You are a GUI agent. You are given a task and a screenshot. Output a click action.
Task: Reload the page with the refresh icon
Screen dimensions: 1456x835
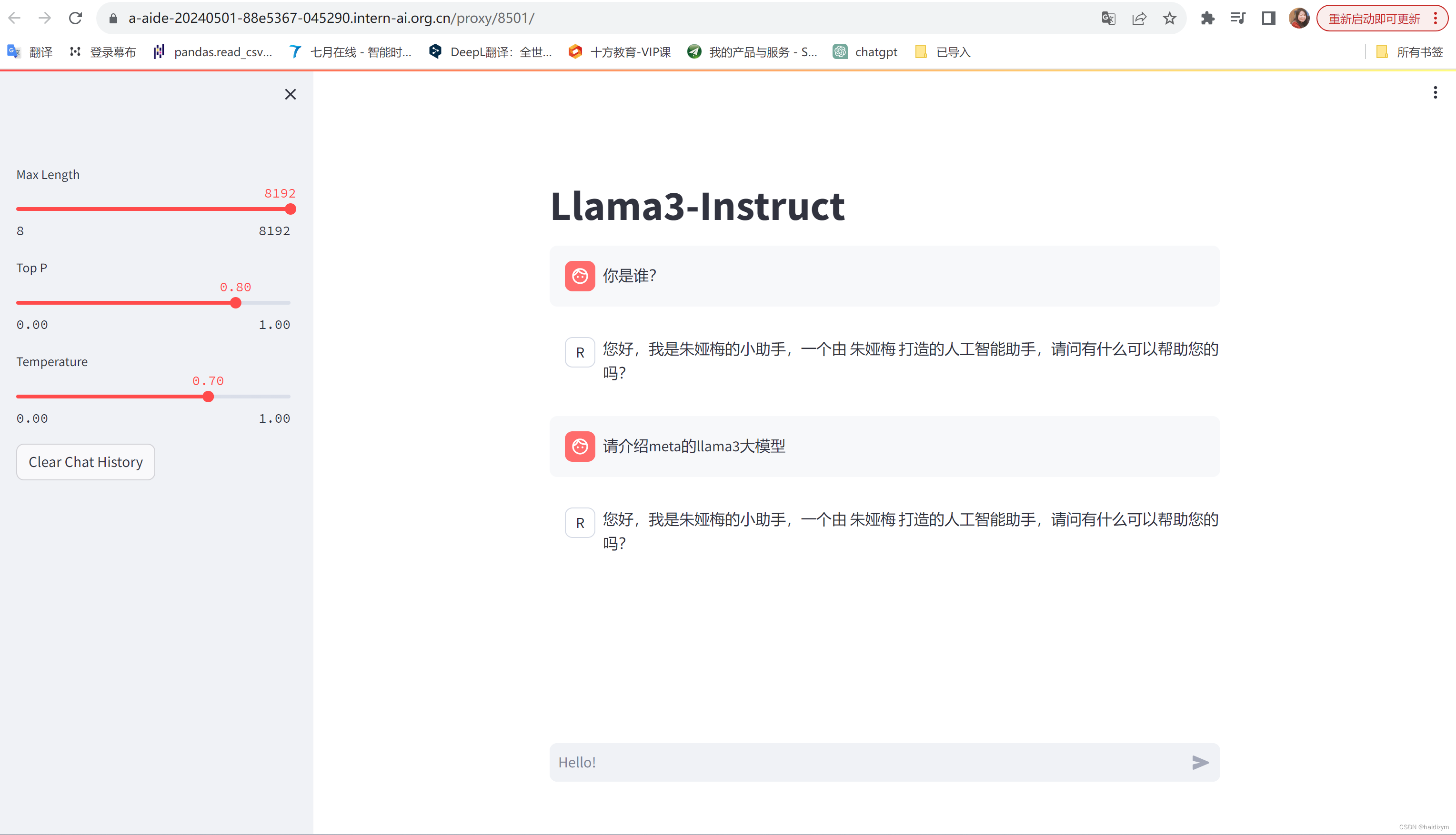pyautogui.click(x=75, y=19)
